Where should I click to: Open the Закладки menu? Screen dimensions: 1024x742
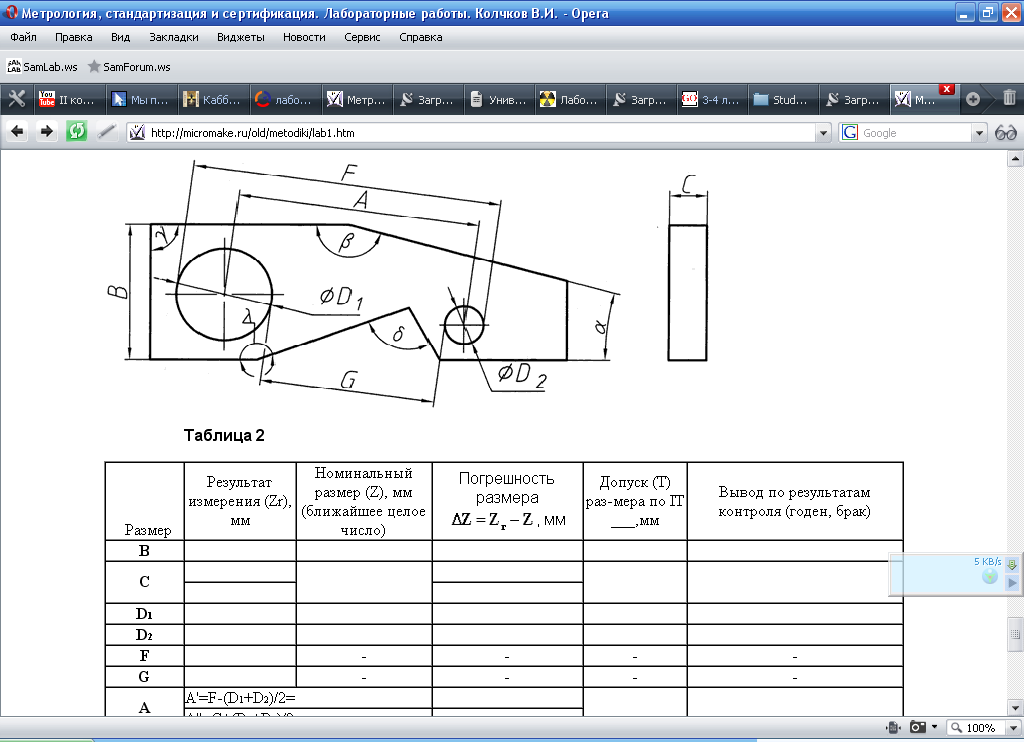(174, 37)
